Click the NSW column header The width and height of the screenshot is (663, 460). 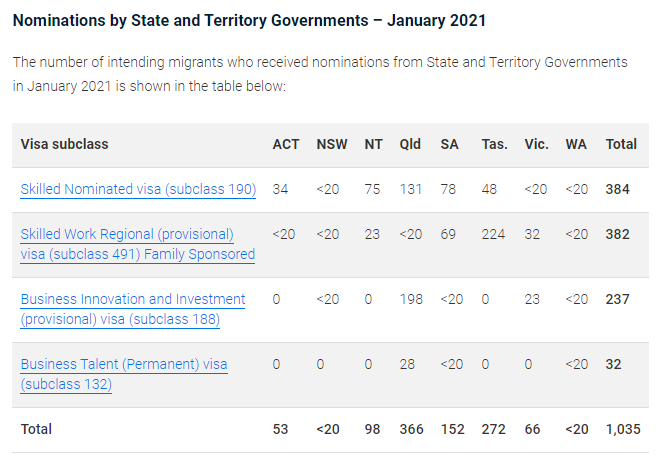(x=332, y=144)
